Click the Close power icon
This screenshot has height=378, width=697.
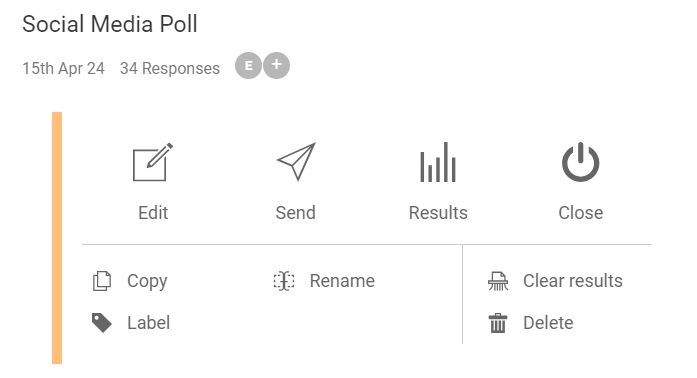coord(581,162)
